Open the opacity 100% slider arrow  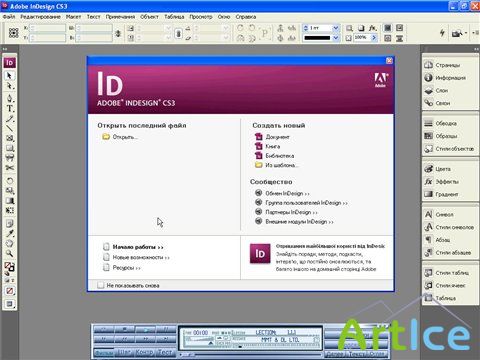[x=374, y=38]
